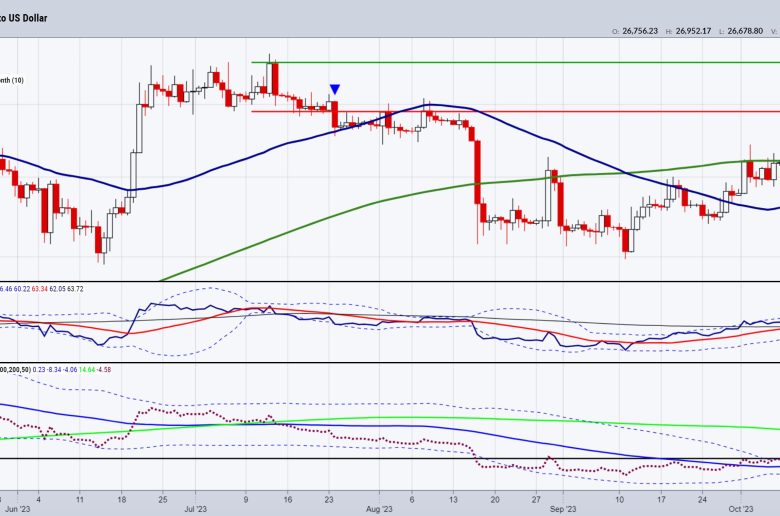Select the high price value 26,952.17
780x516 pixels.
click(693, 31)
